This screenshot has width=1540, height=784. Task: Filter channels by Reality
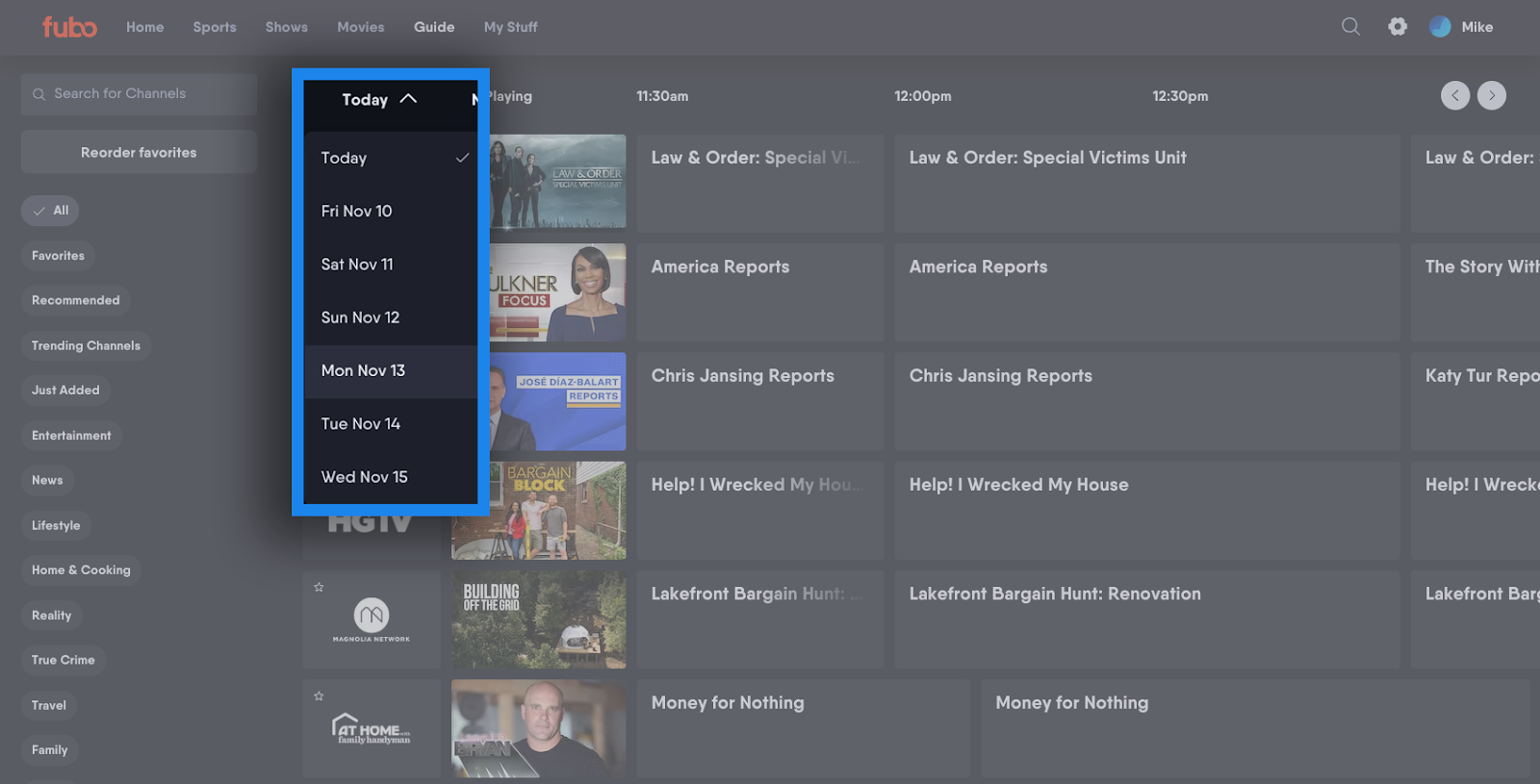51,616
